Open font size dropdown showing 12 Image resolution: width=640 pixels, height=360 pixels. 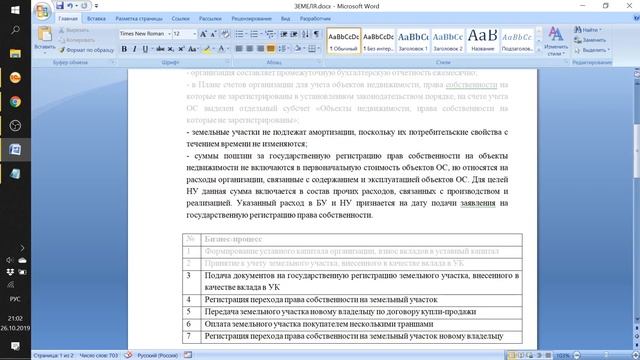(194, 34)
